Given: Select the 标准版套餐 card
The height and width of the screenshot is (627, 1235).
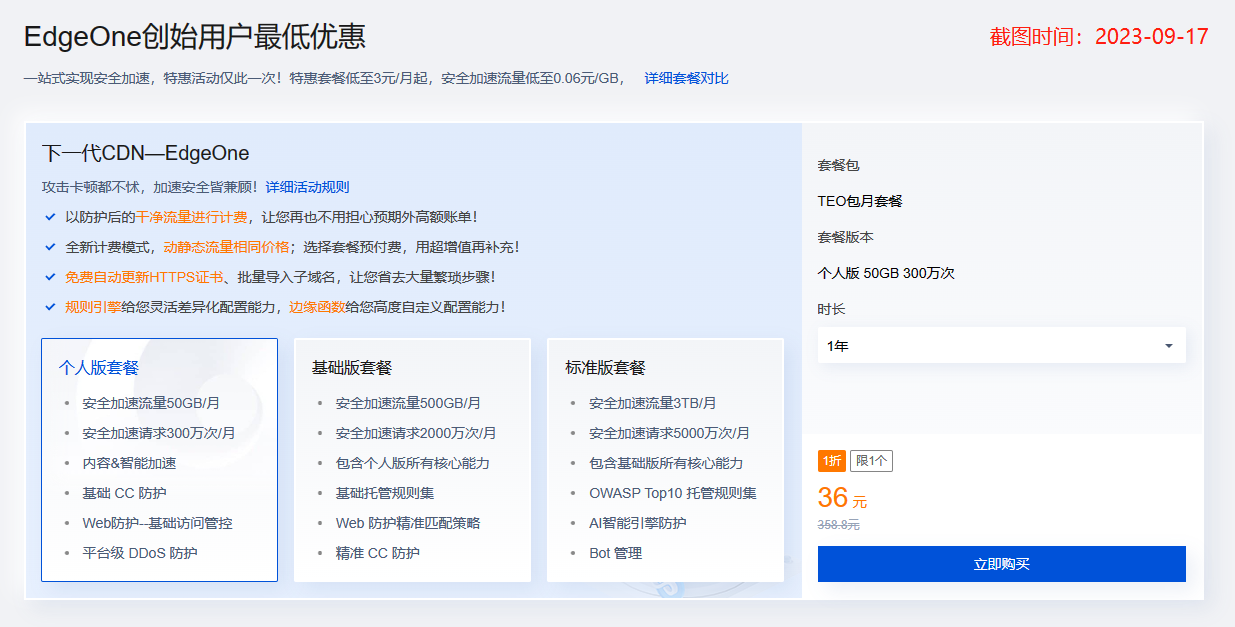Looking at the screenshot, I should point(665,460).
